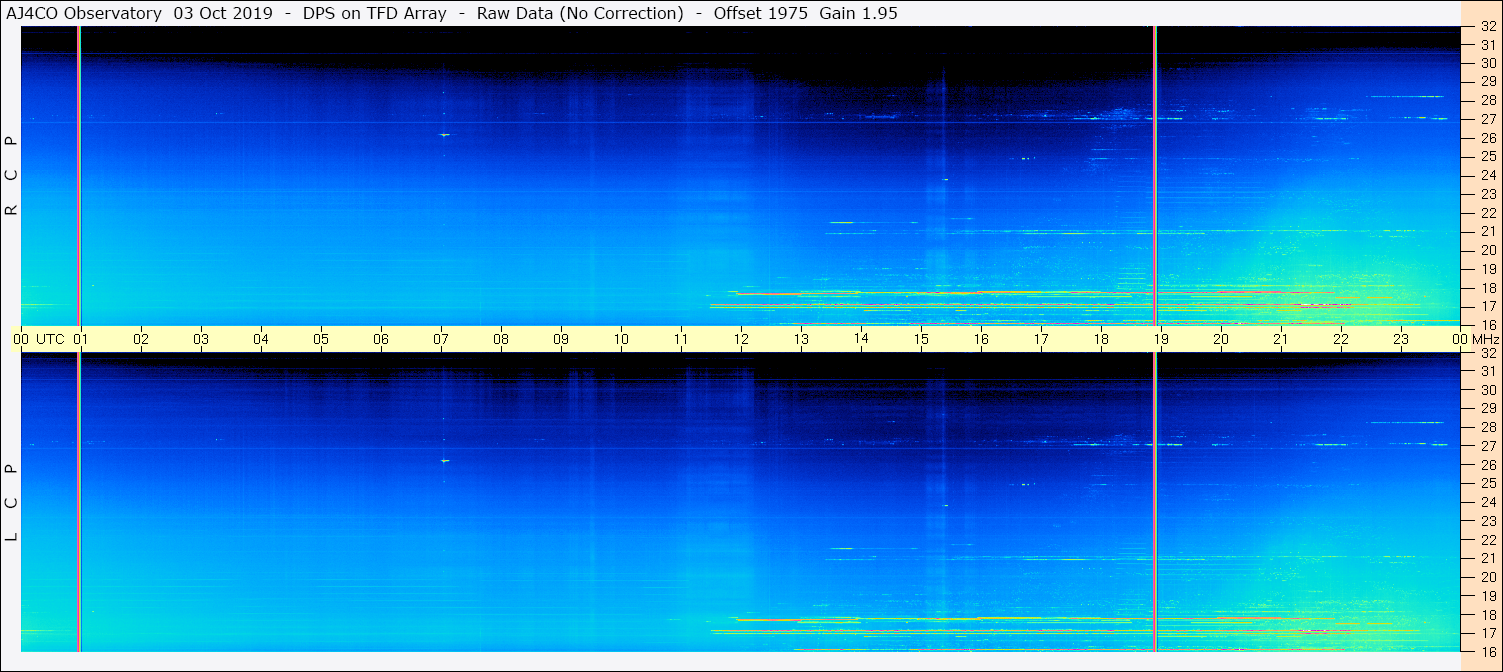The image size is (1503, 672).
Task: Click the 28 MHz label of RCP panel
Action: (1488, 100)
